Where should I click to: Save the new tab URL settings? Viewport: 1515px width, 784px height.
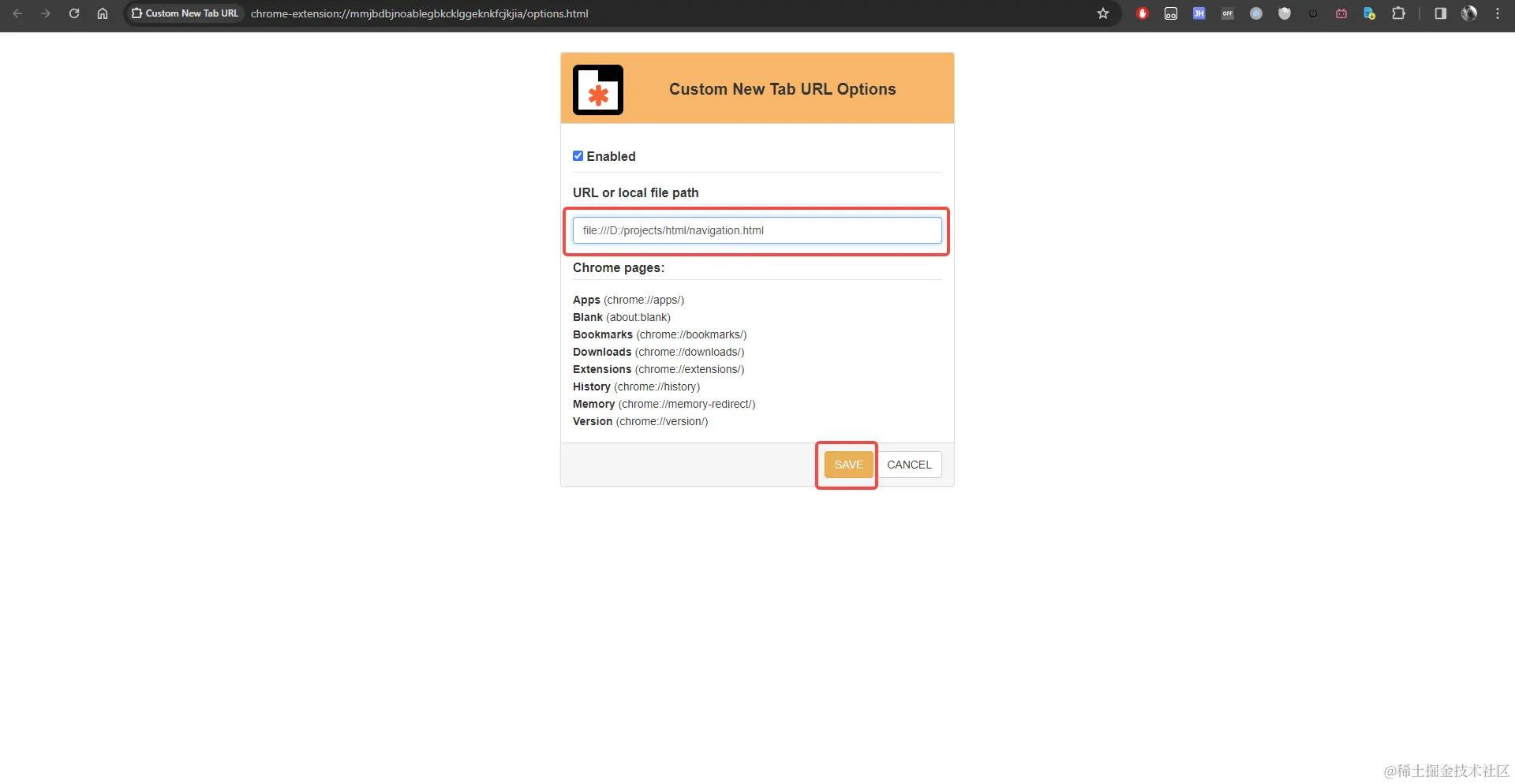click(848, 465)
